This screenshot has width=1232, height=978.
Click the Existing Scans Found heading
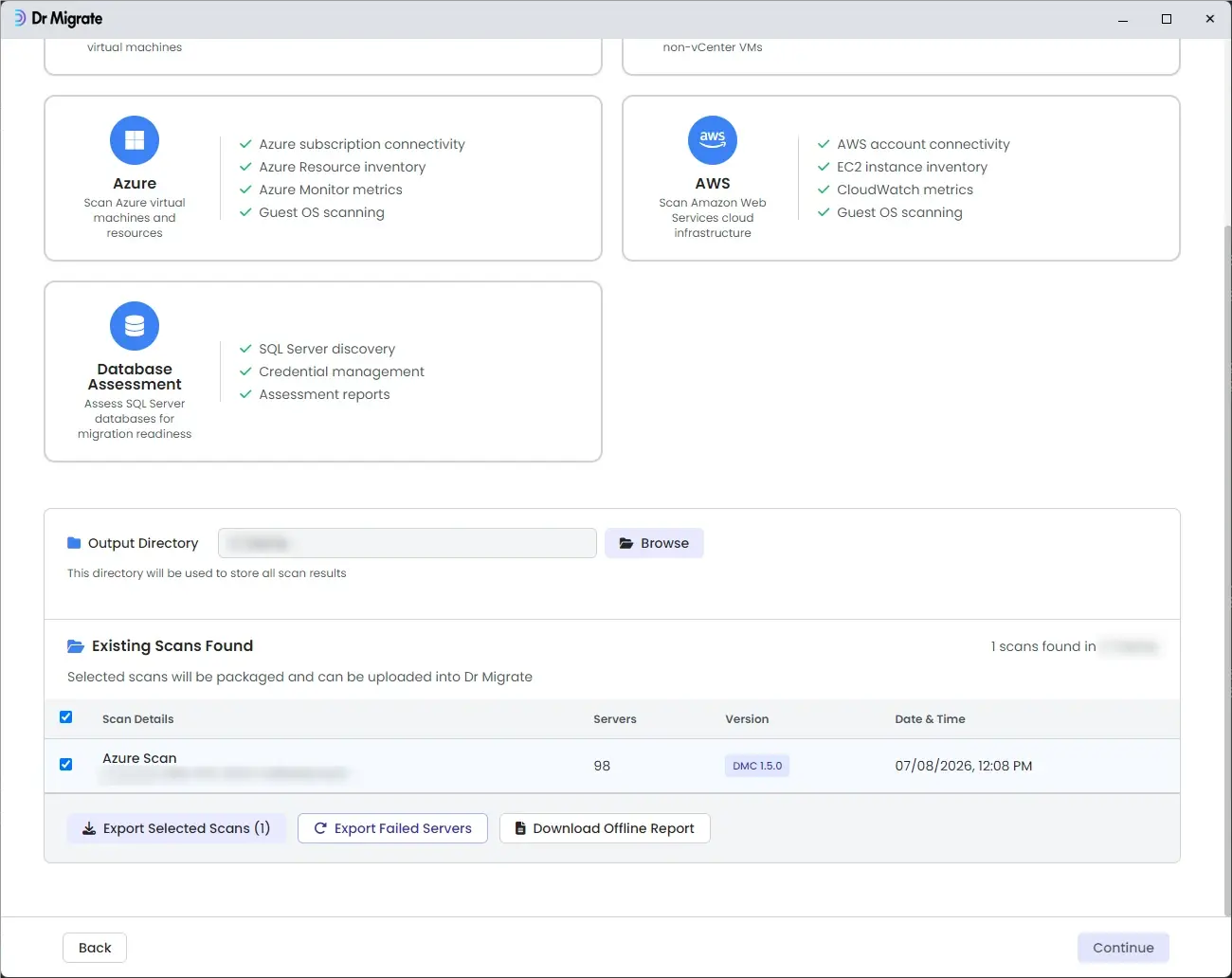coord(172,646)
